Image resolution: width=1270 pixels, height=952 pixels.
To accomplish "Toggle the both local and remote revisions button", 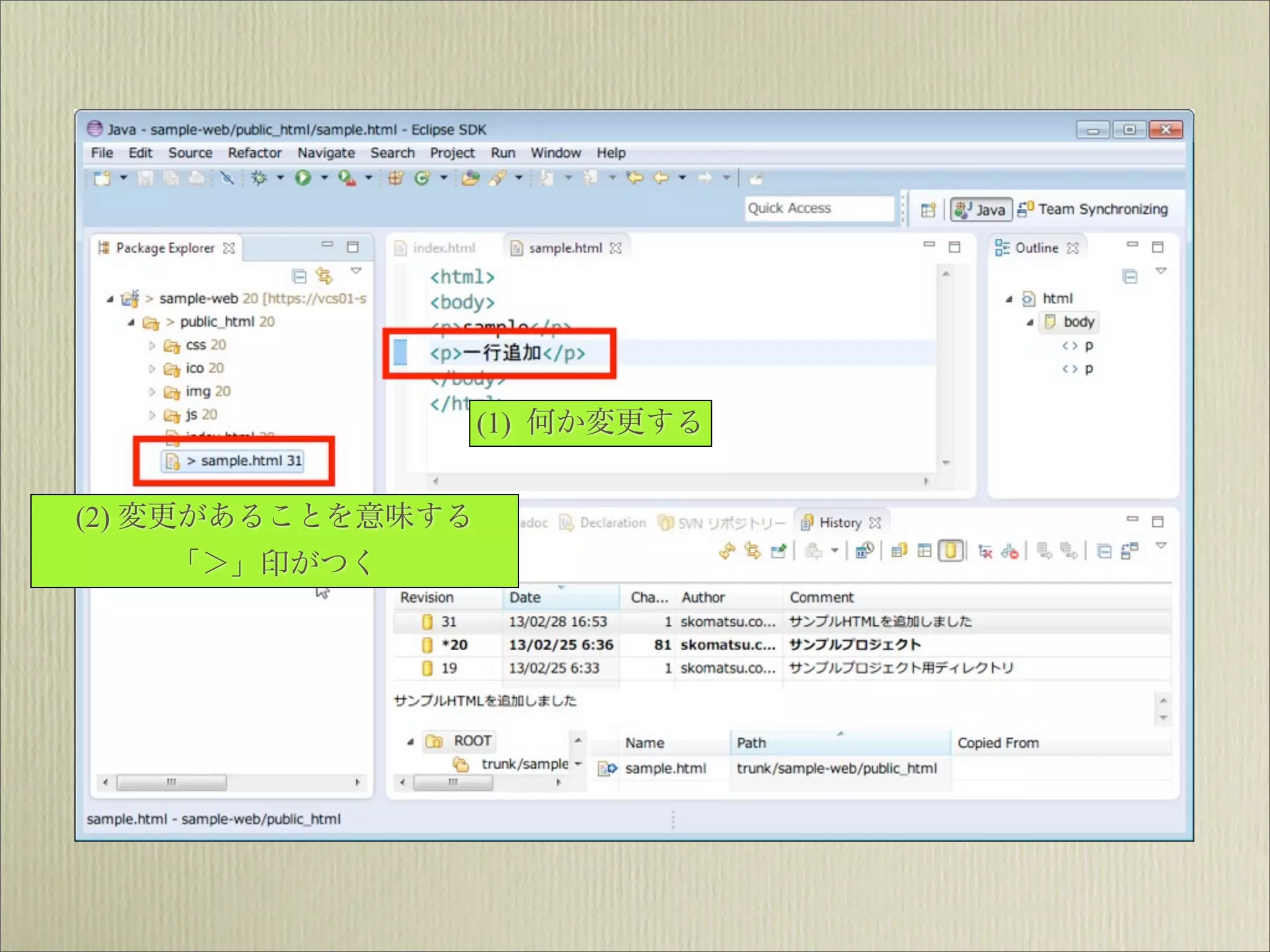I will pyautogui.click(x=899, y=550).
